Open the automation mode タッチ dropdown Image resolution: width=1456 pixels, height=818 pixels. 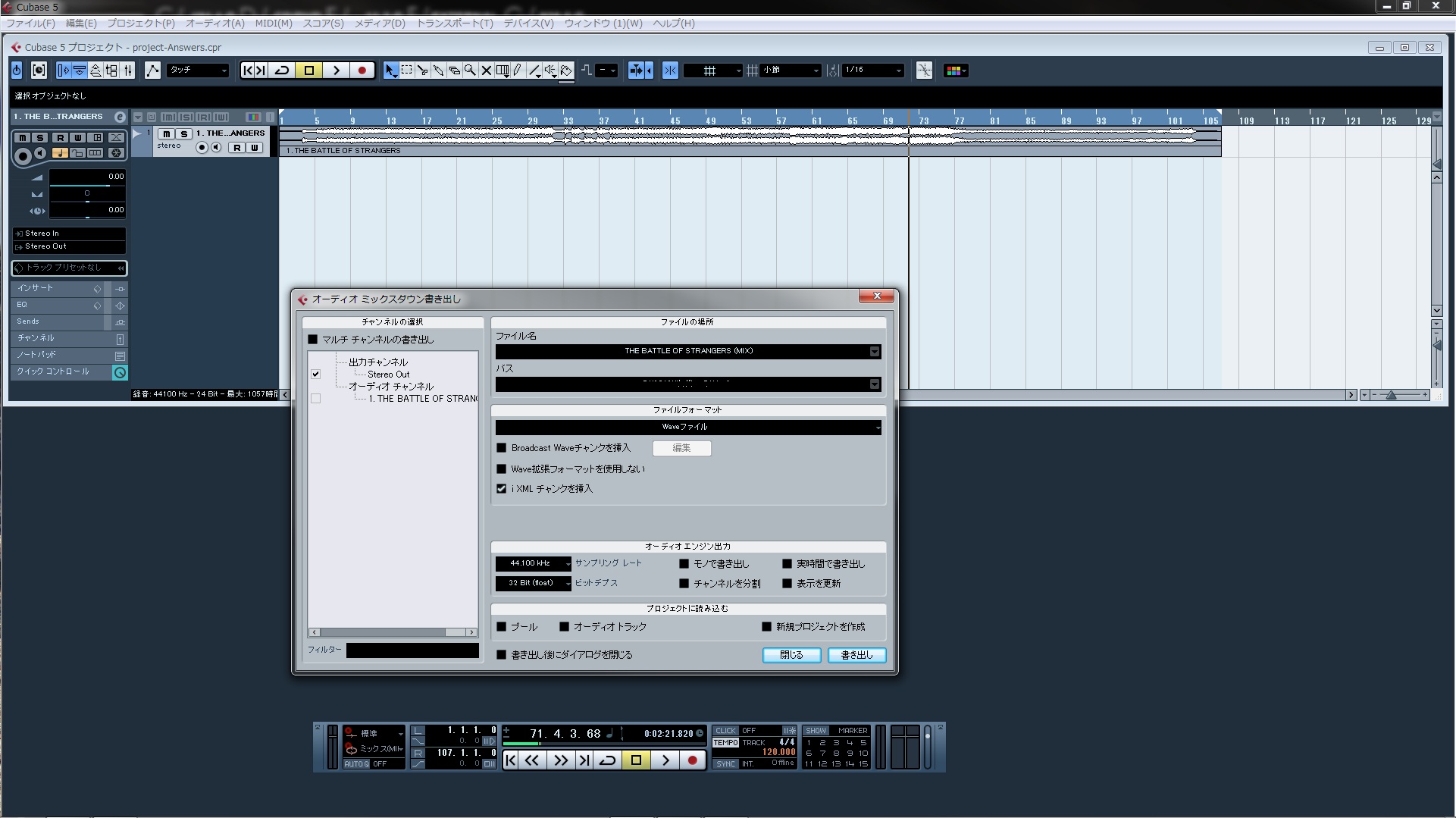(198, 71)
